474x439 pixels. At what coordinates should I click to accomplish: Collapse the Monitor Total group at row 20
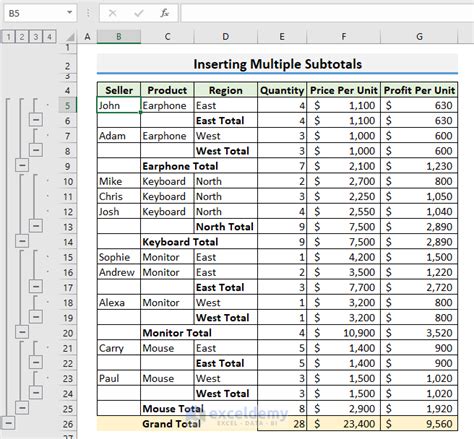(22, 332)
